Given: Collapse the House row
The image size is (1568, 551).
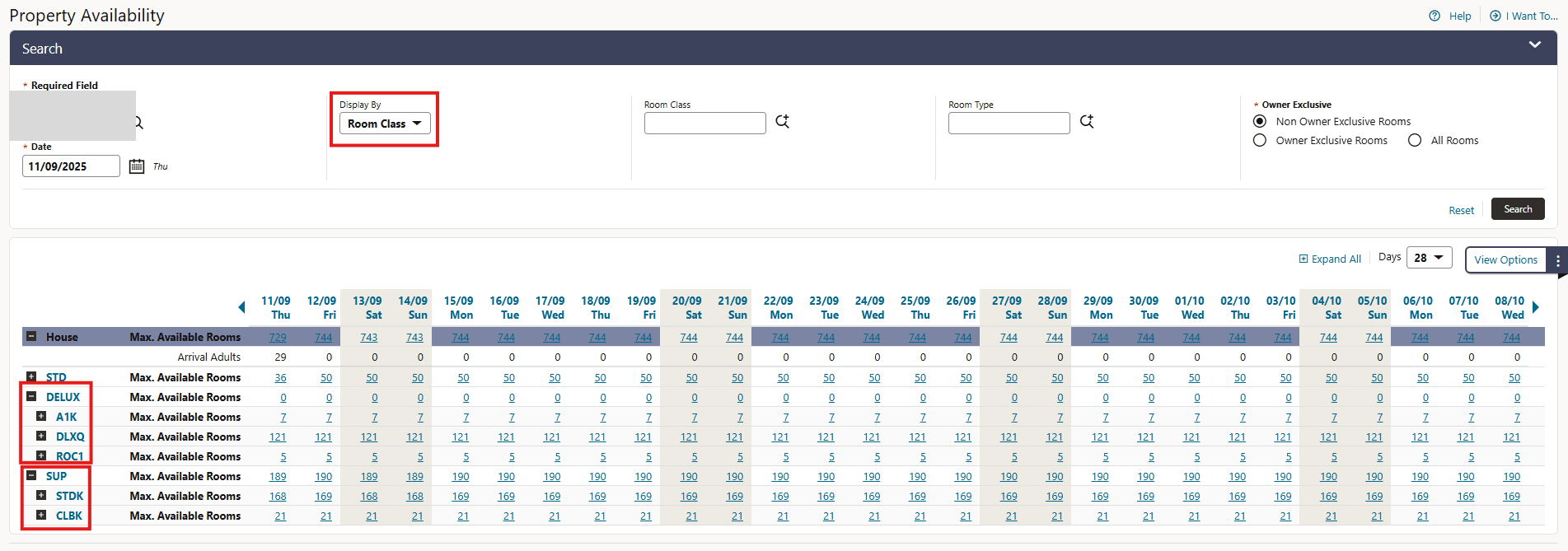Looking at the screenshot, I should tap(31, 336).
